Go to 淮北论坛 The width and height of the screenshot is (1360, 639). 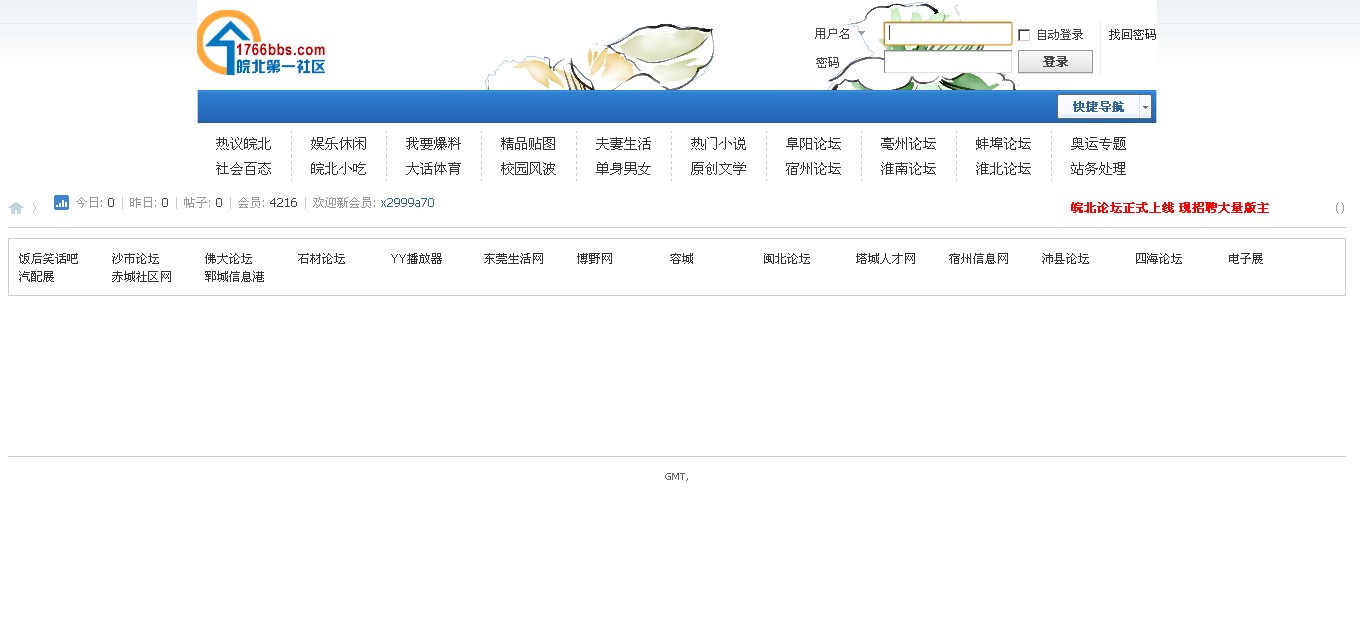point(1003,169)
